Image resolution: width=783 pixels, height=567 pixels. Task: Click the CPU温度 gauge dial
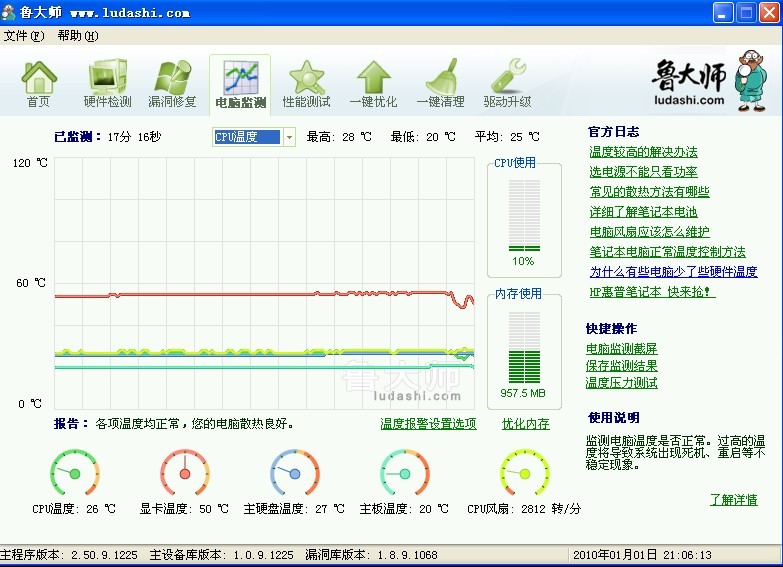(x=75, y=473)
